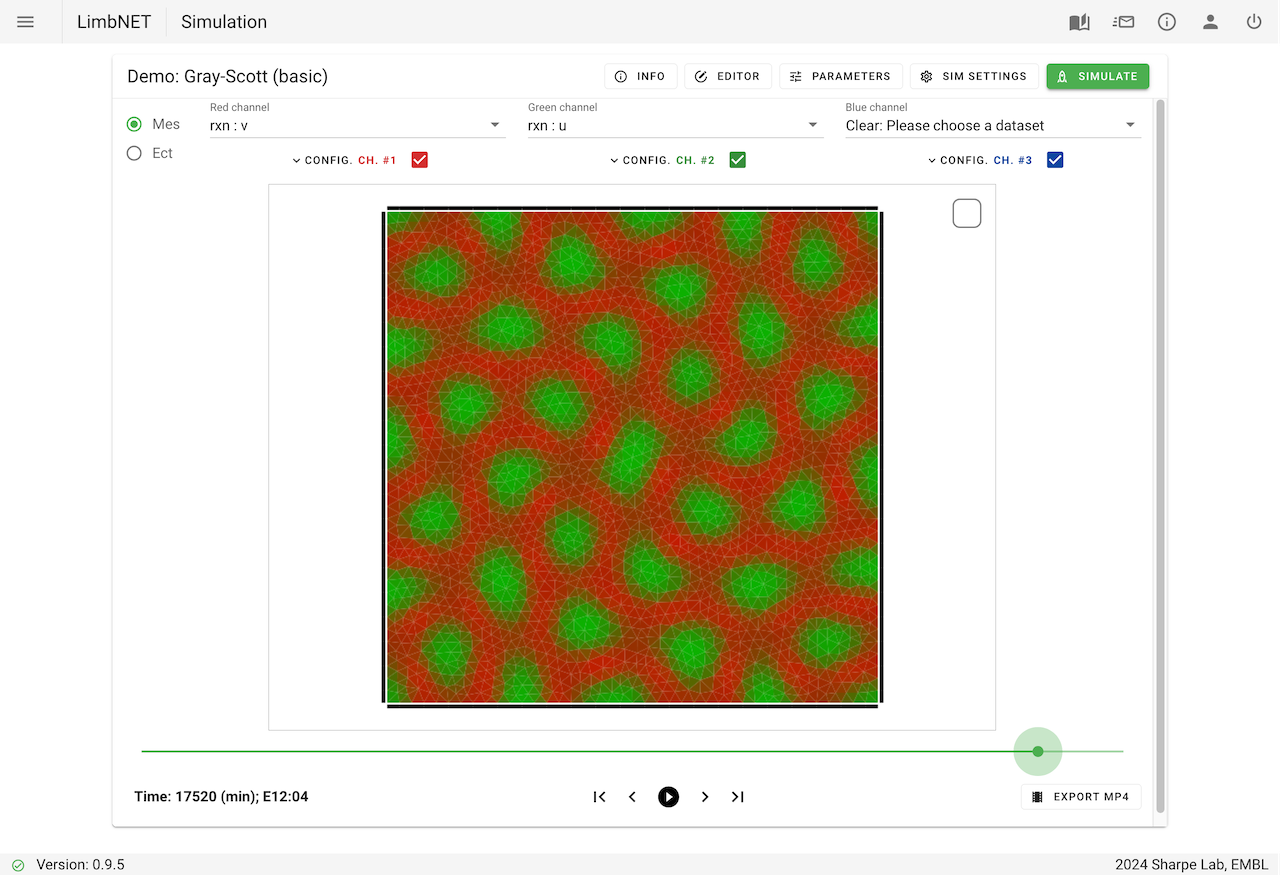Screen dimensions: 1280x875
Task: Click the INFO button
Action: pos(640,76)
